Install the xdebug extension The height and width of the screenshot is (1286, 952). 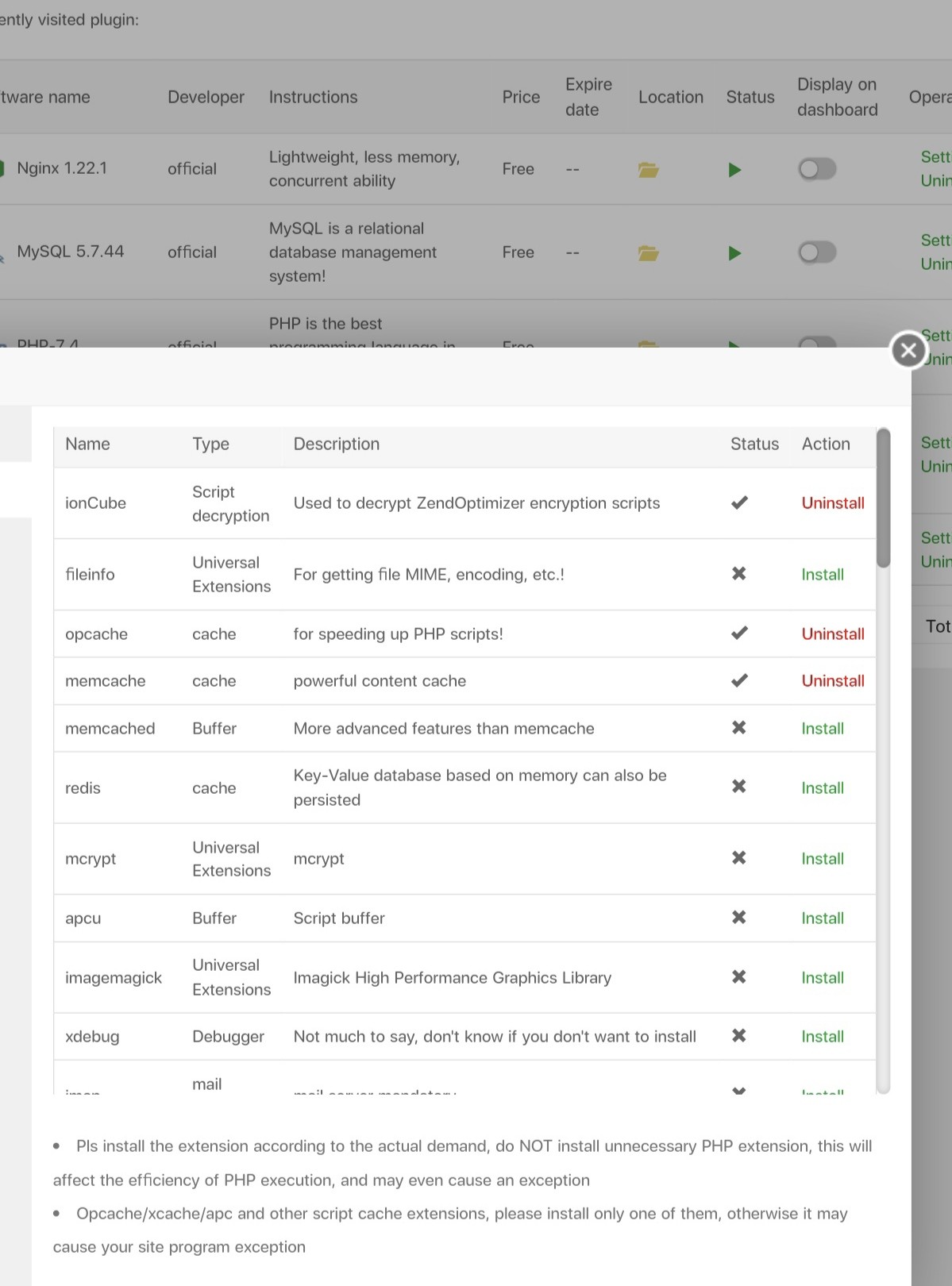(x=822, y=1037)
